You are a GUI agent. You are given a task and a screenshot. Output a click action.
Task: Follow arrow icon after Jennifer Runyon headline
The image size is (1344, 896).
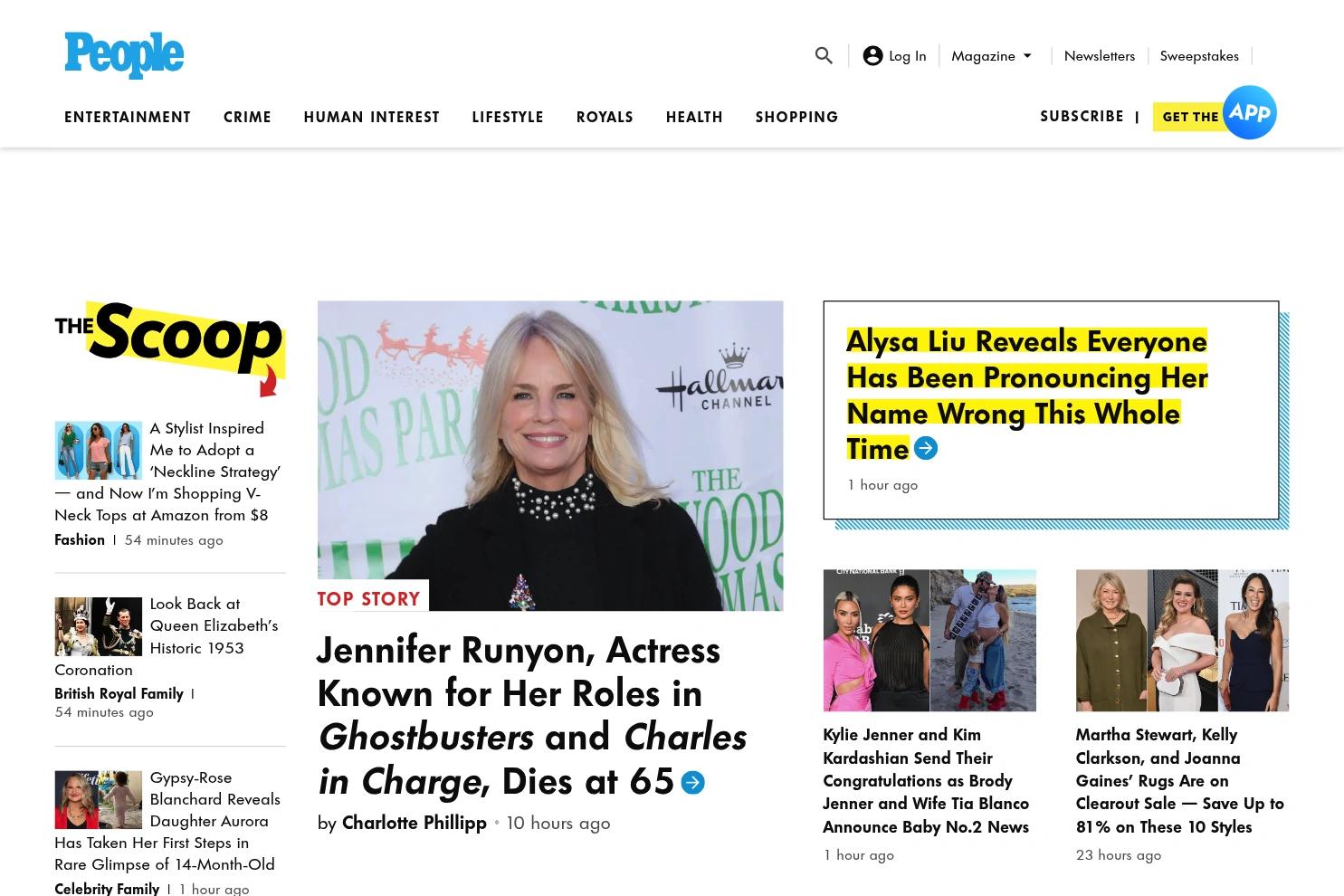[692, 782]
